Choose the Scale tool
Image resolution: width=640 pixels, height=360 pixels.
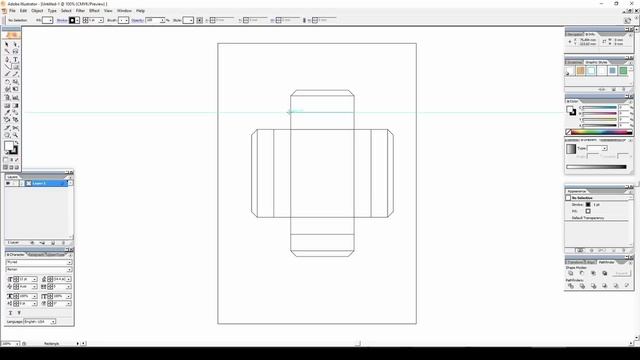pyautogui.click(x=16, y=82)
